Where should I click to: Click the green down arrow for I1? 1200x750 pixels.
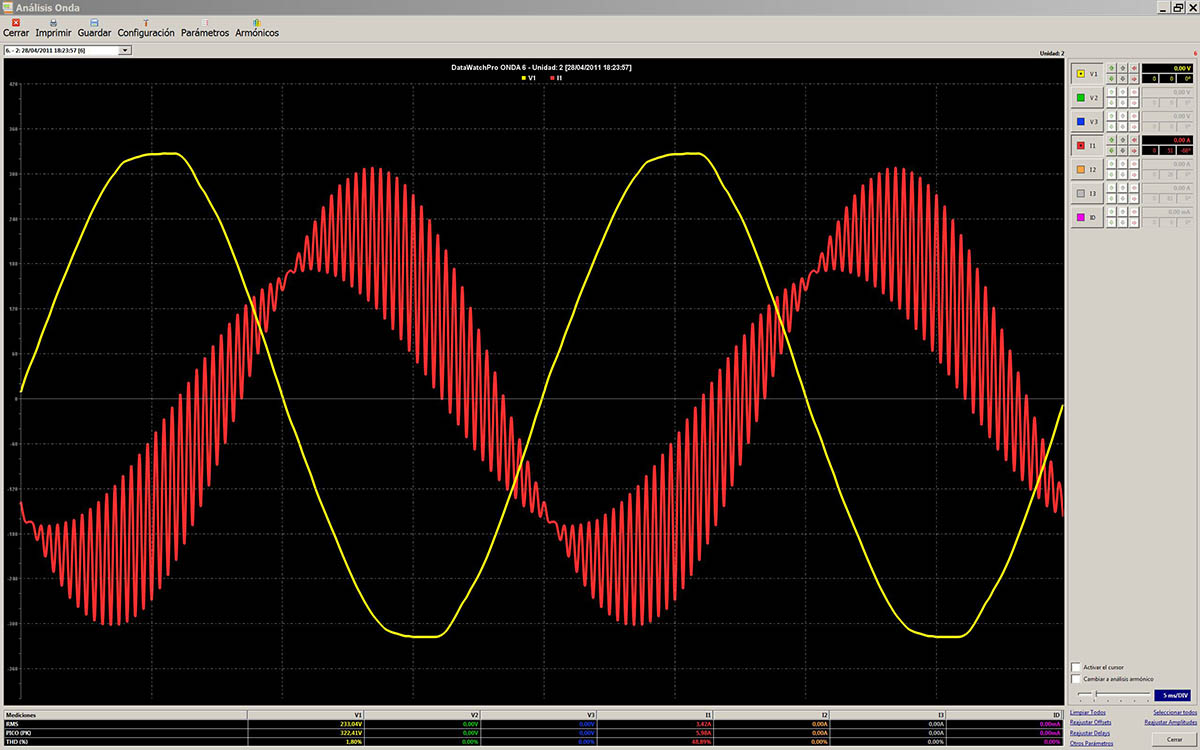point(1111,151)
